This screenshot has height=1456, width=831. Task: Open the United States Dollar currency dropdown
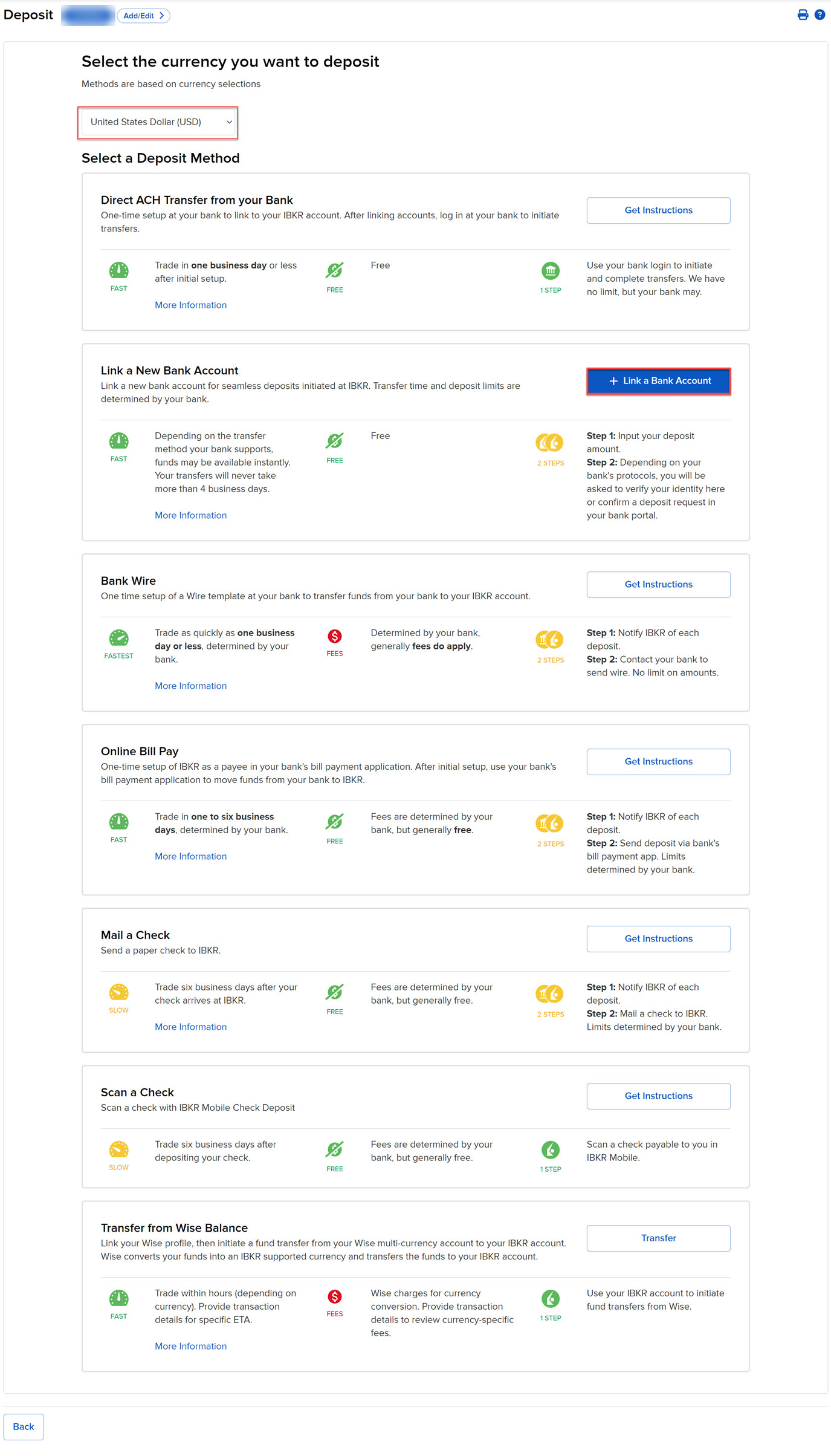[158, 122]
